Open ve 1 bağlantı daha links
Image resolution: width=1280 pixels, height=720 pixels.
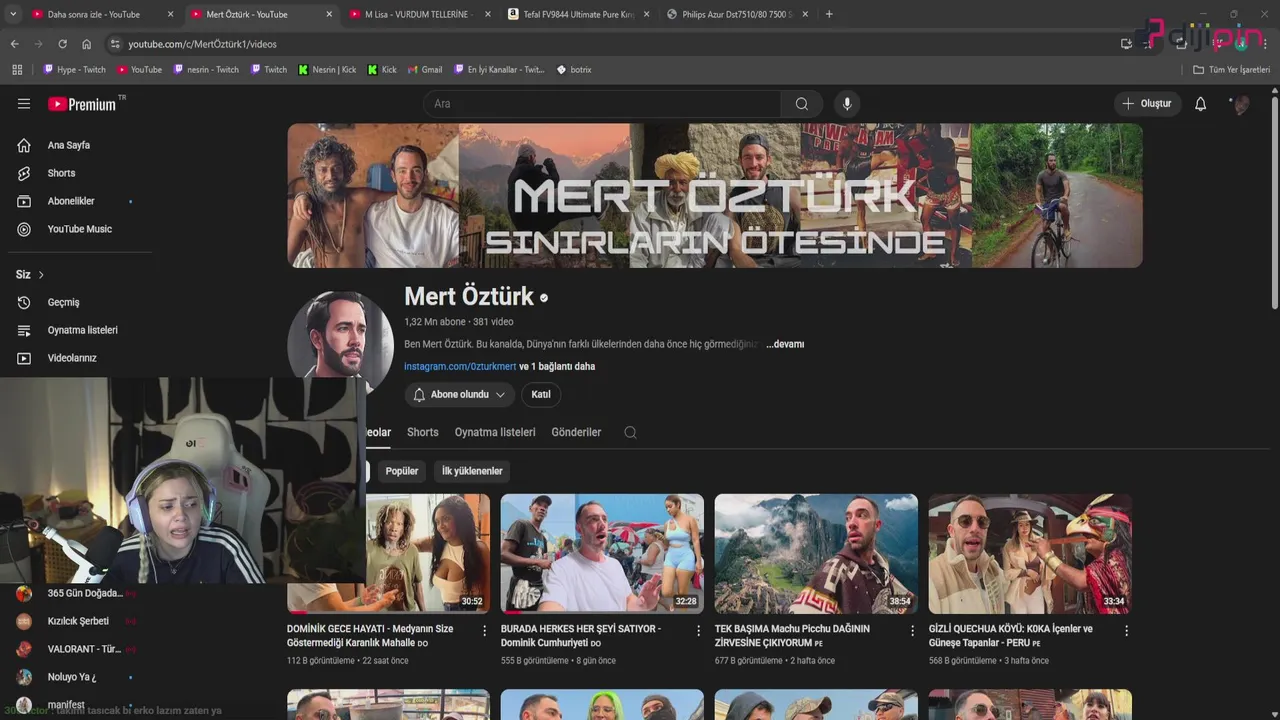pos(557,367)
